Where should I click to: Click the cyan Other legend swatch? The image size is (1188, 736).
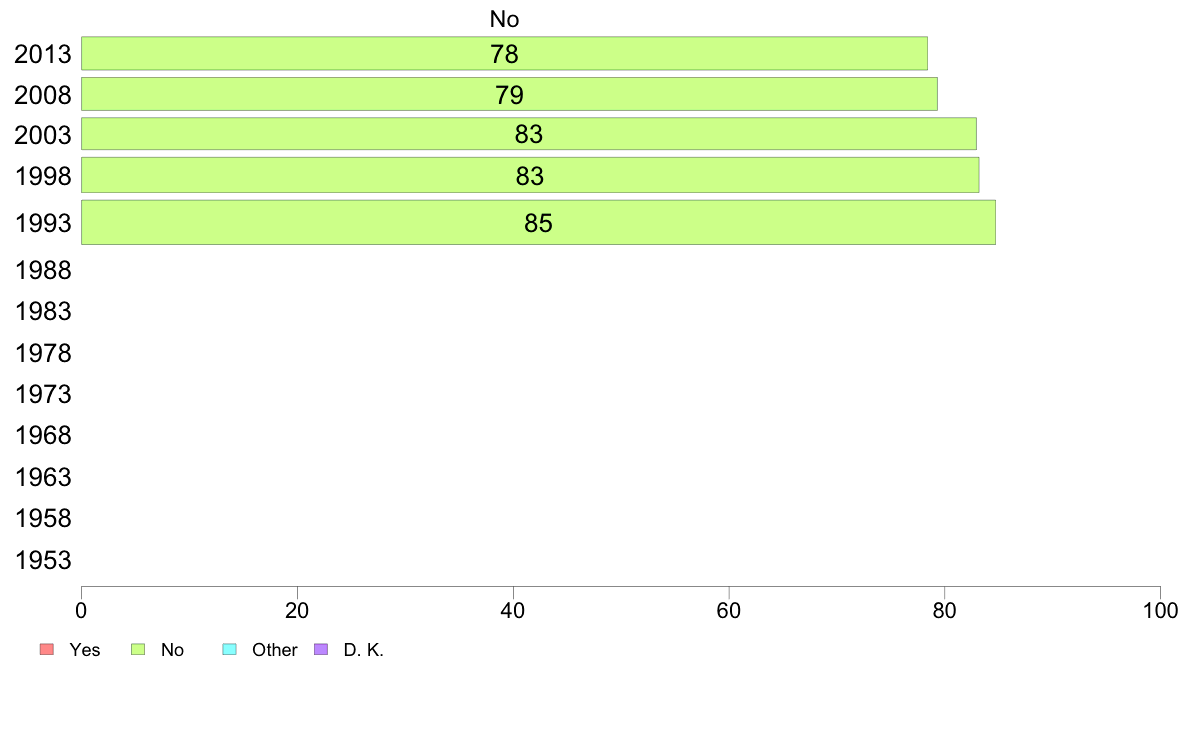[230, 650]
